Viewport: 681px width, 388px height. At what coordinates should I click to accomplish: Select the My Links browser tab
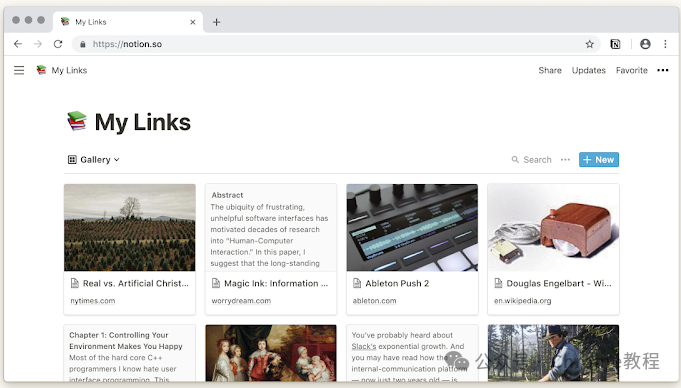coord(128,22)
